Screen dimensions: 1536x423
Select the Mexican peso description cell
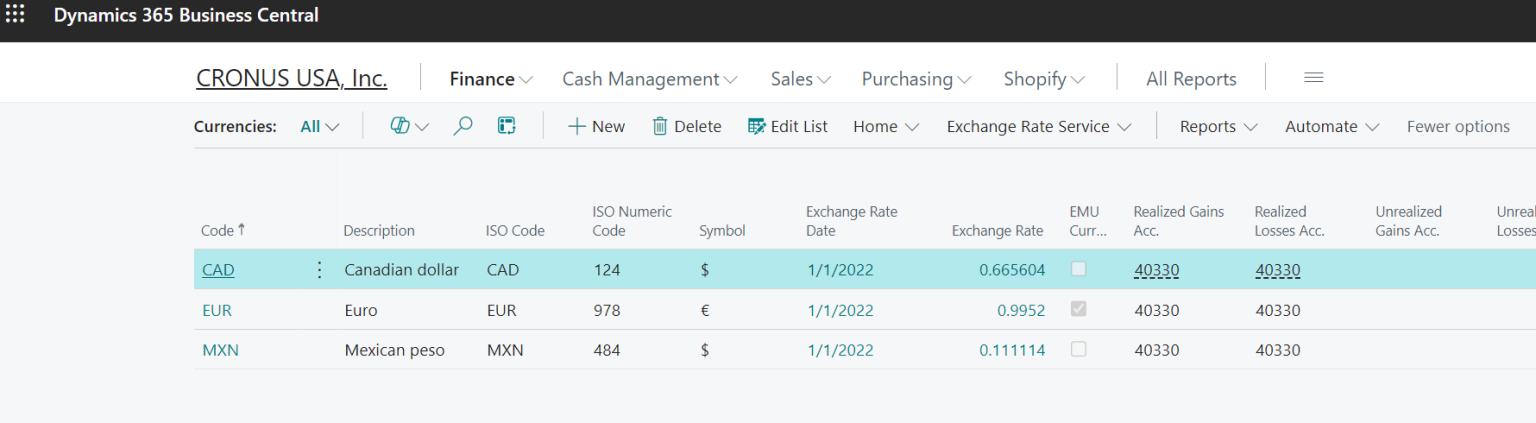pyautogui.click(x=395, y=350)
